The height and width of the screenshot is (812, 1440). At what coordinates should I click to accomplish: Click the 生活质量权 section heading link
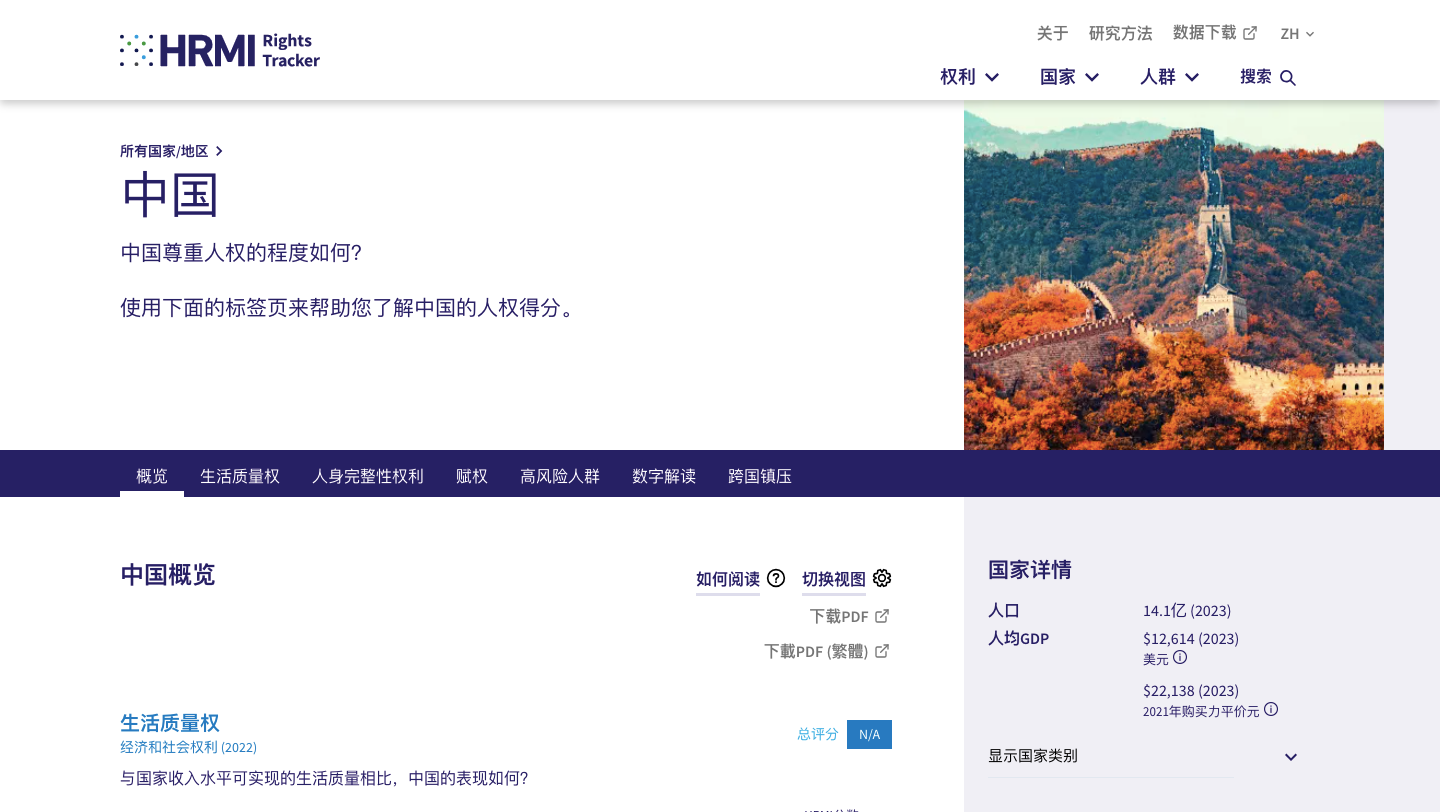pyautogui.click(x=170, y=722)
